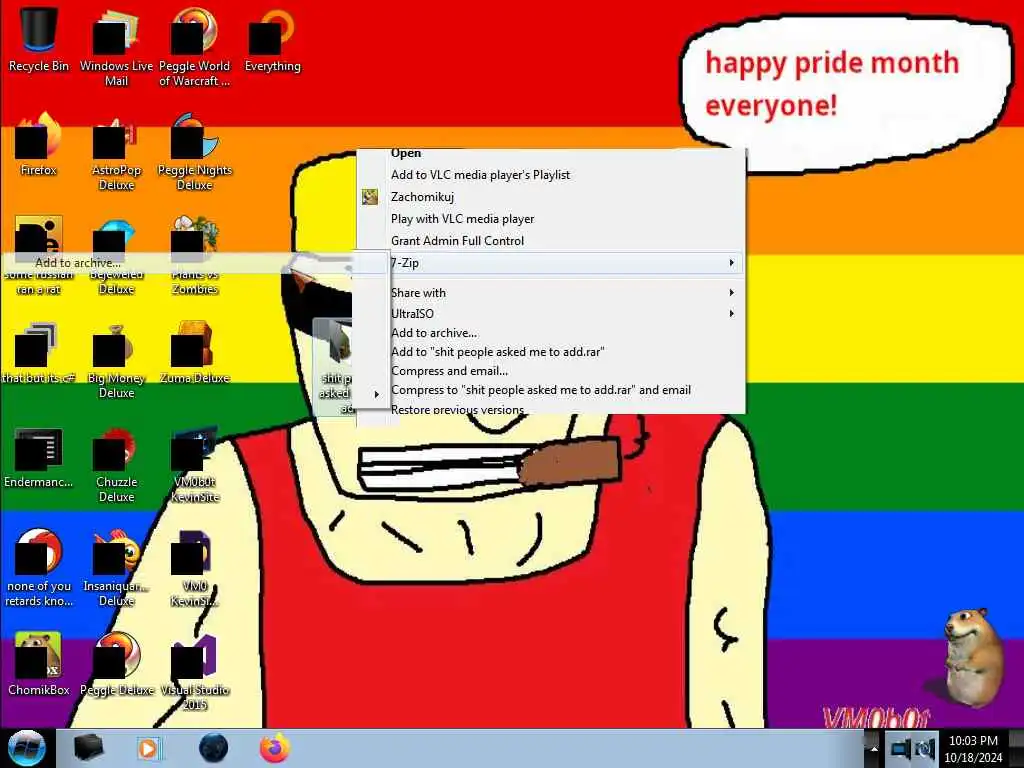
Task: Launch Peggle Deluxe desktop icon
Action: [x=116, y=664]
